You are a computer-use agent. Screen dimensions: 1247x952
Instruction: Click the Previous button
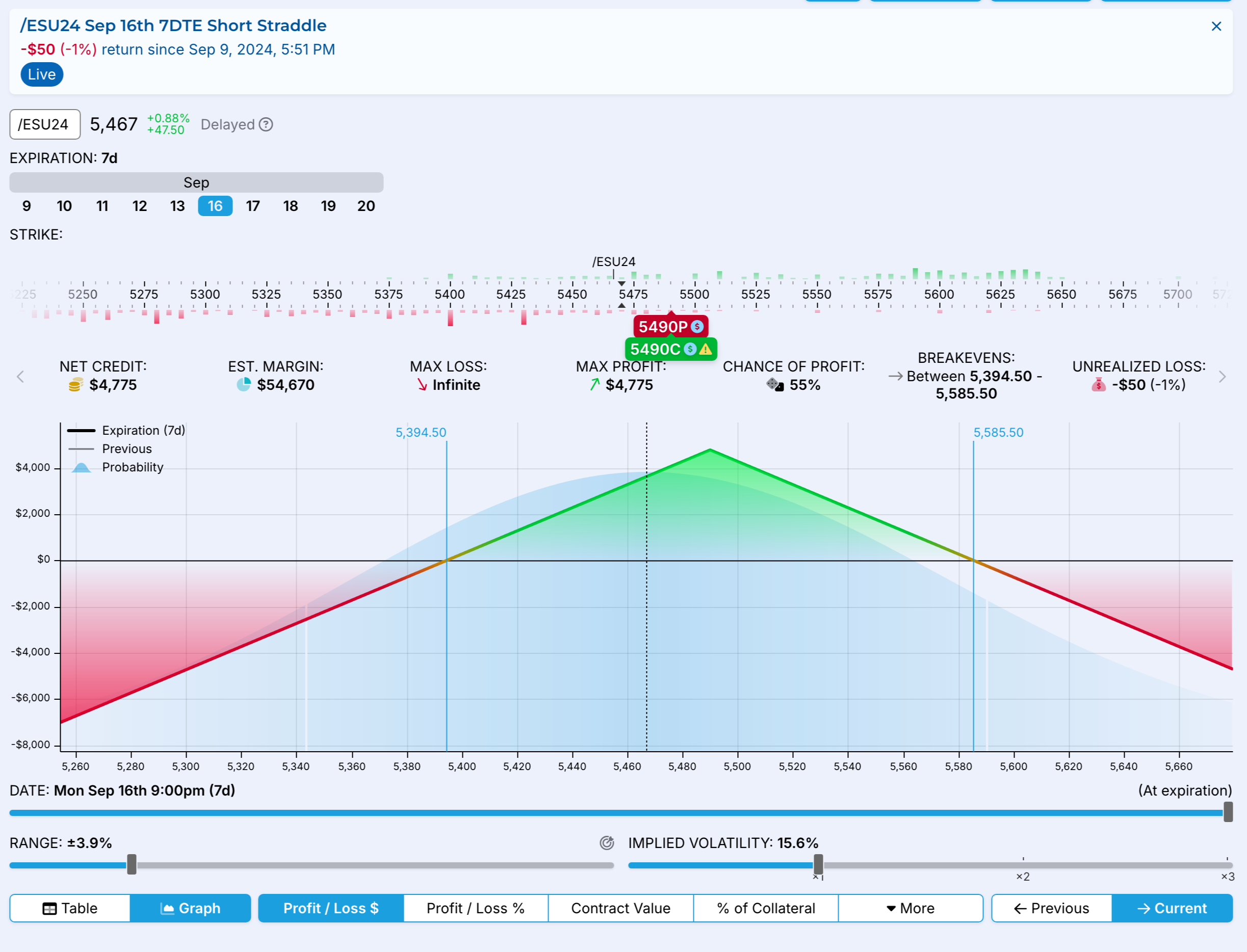[1051, 908]
